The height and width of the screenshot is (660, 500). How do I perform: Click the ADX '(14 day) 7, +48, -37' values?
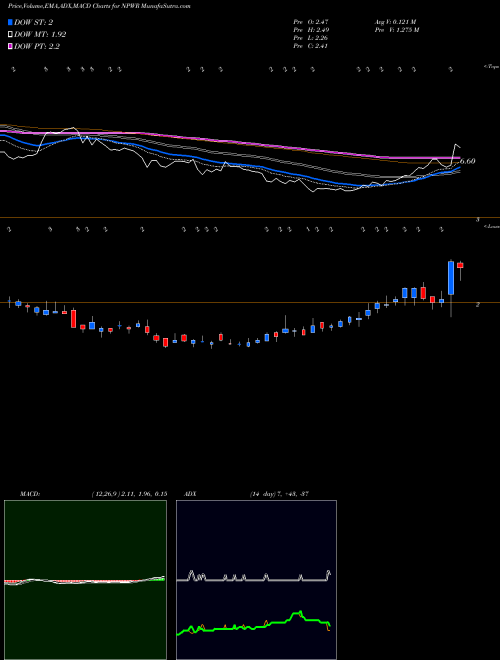[279, 494]
